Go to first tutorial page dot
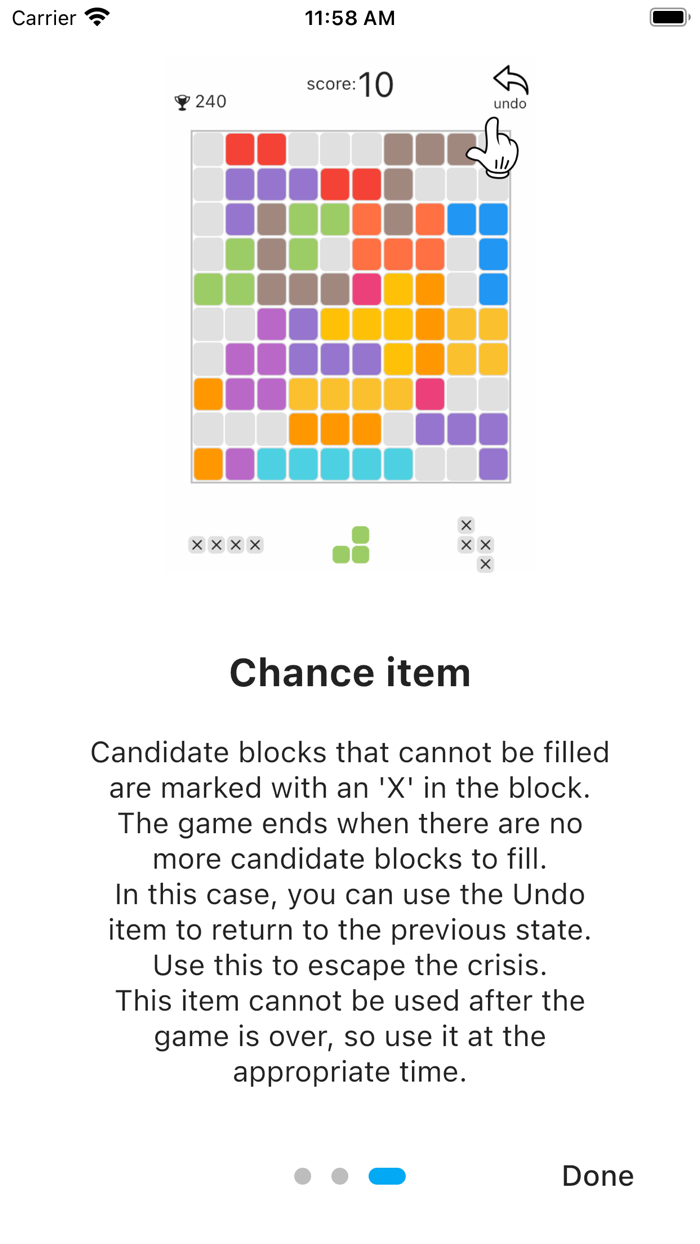 pyautogui.click(x=303, y=1176)
